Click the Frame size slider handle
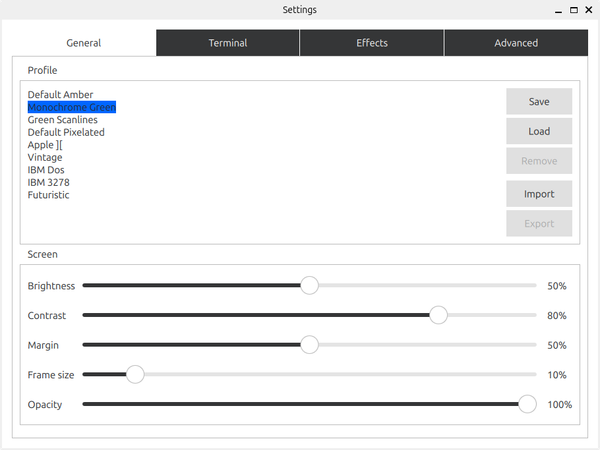The height and width of the screenshot is (450, 600). pos(135,375)
